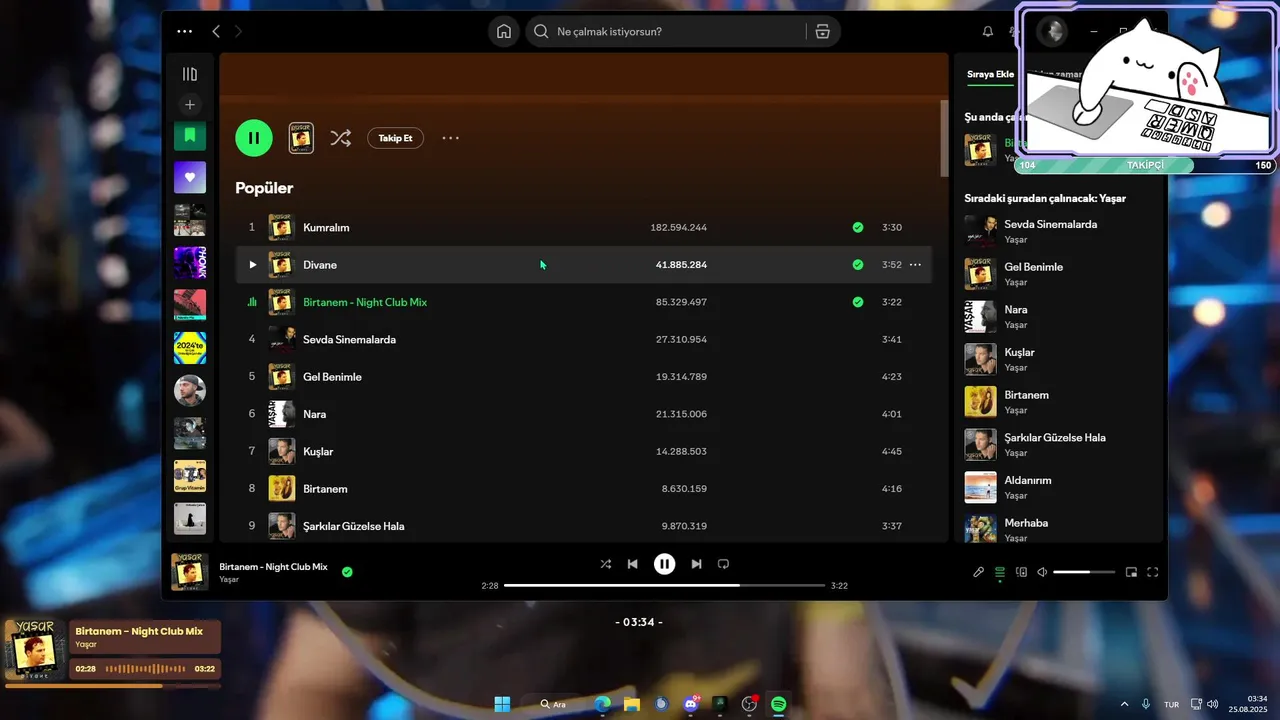Select Kumralım song title

pos(326,228)
